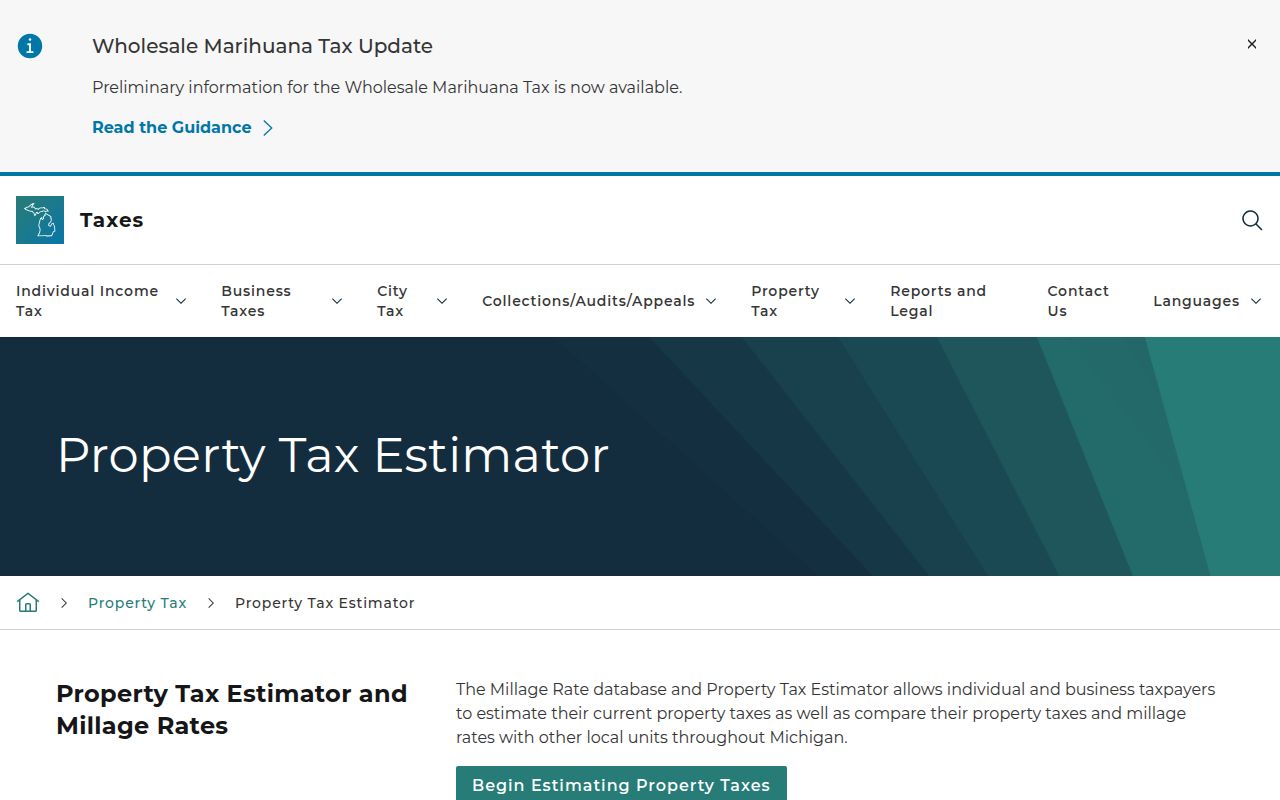
Task: Click the home icon in breadcrumbs
Action: tap(28, 603)
